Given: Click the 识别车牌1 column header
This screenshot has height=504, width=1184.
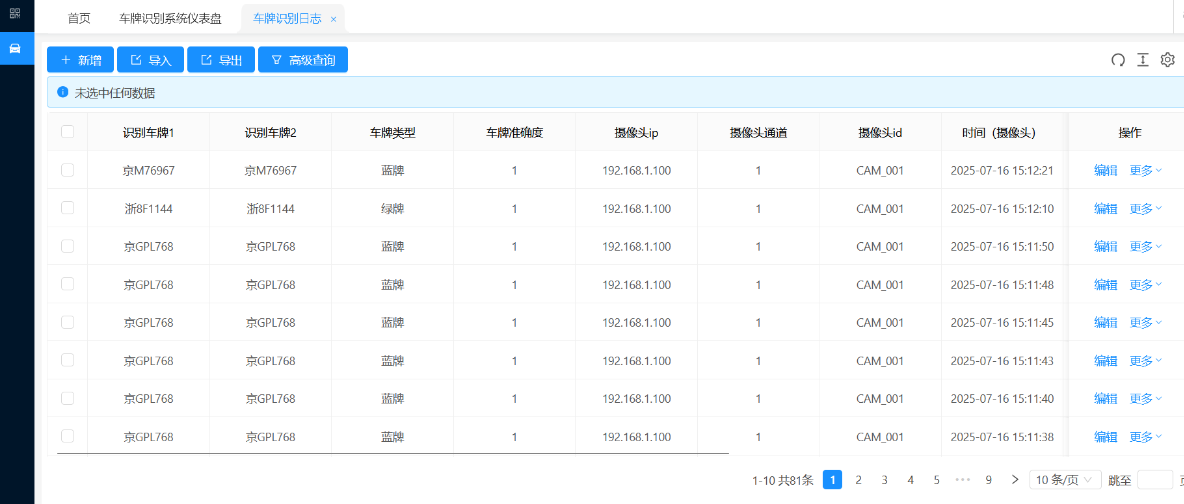Looking at the screenshot, I should click(149, 132).
